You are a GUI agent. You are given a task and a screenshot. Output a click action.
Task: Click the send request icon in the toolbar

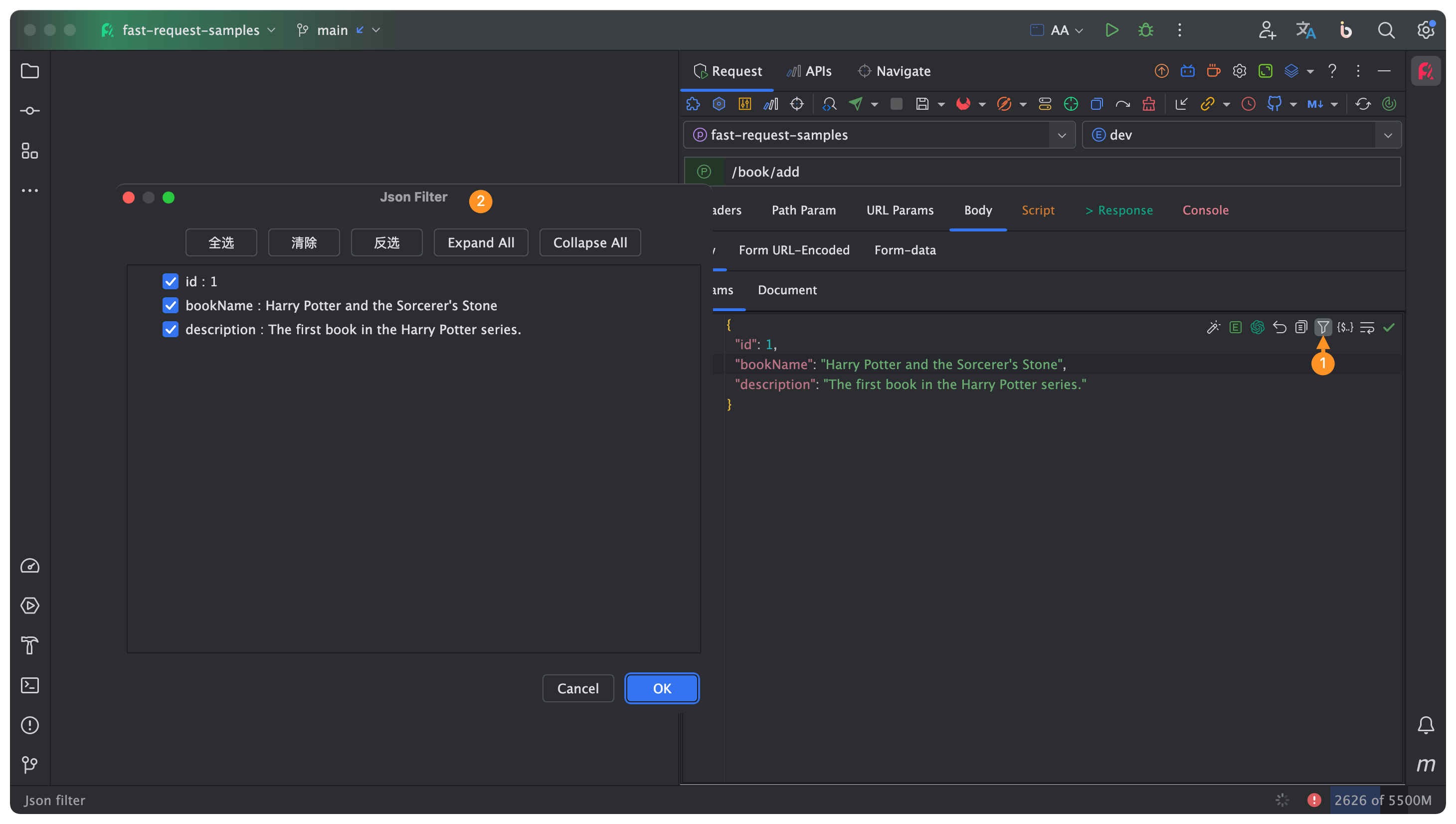click(856, 104)
